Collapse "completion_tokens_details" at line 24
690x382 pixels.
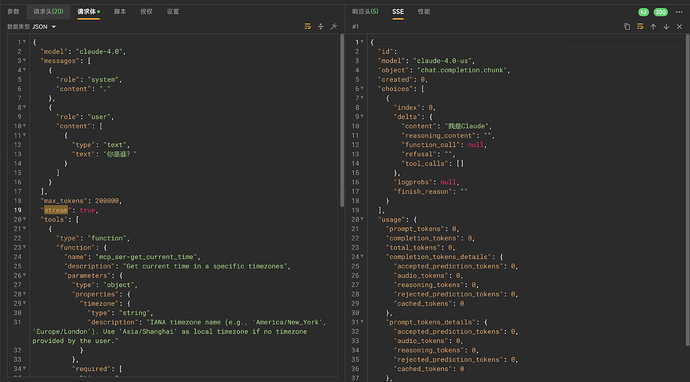pos(362,257)
